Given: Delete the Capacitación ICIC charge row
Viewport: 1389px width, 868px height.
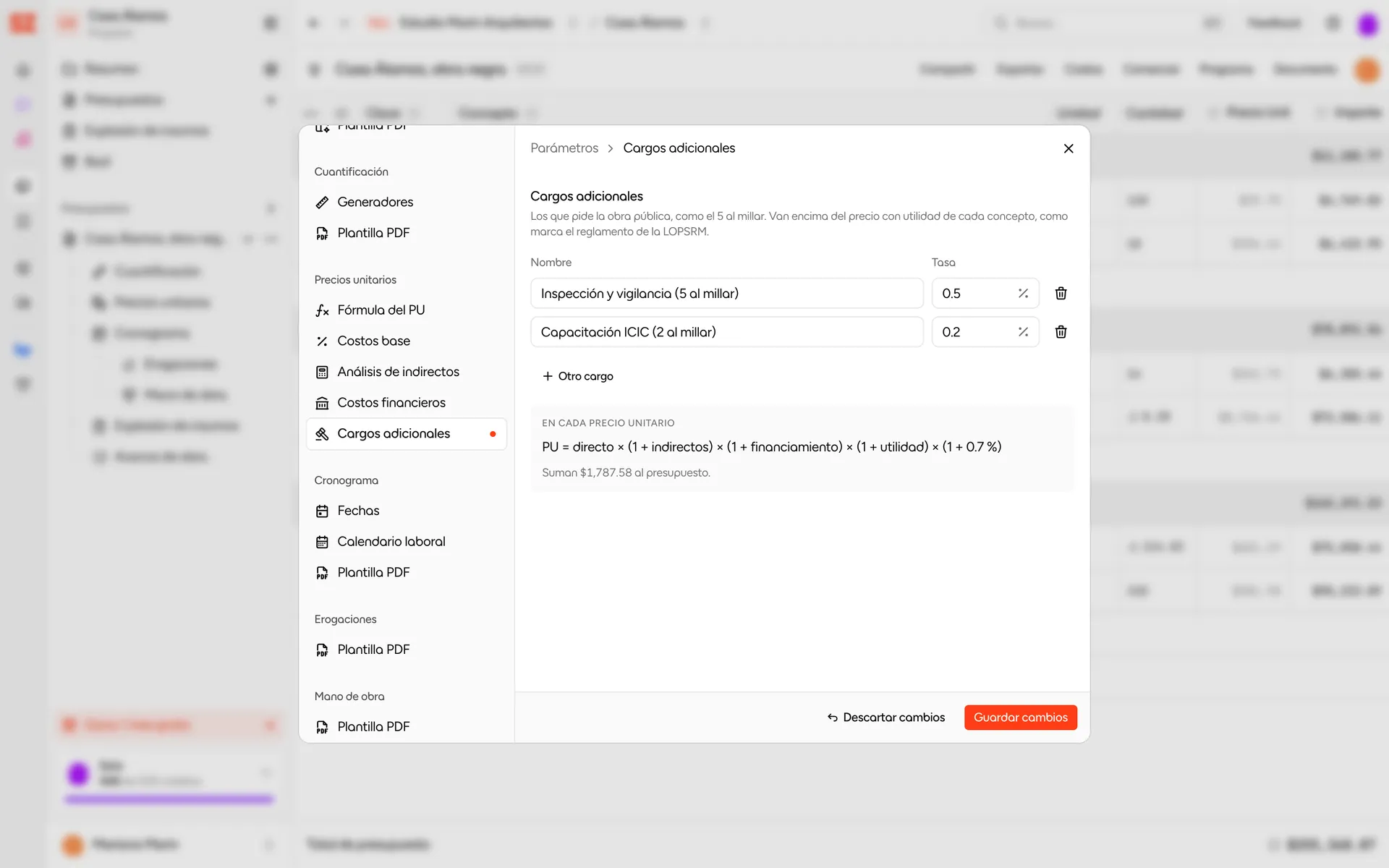Looking at the screenshot, I should (x=1061, y=331).
